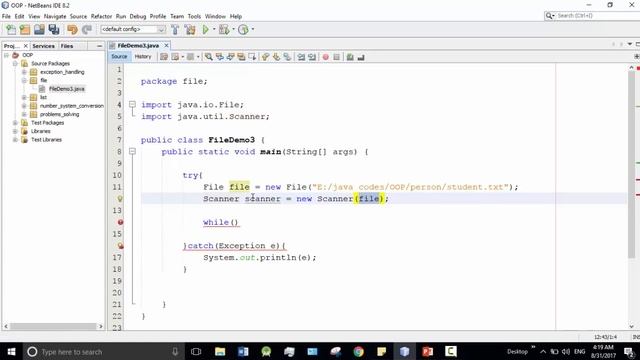640x360 pixels.
Task: Click Find Next Occurrence editor icon
Action: click(x=231, y=57)
